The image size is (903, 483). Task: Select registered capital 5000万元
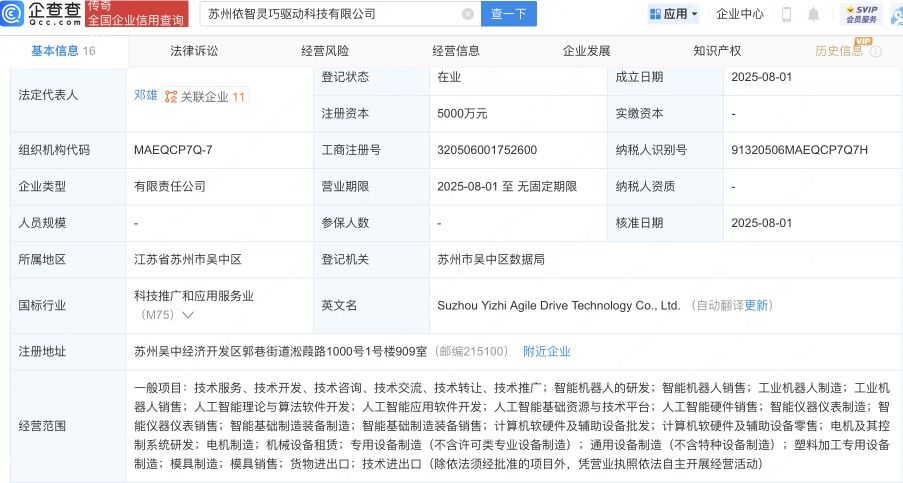click(462, 113)
